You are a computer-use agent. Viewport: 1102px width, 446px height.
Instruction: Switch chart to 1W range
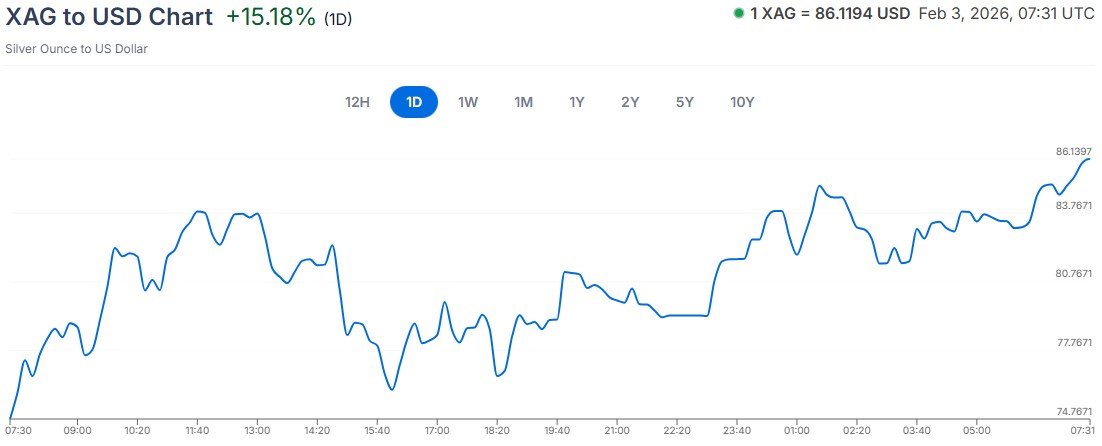coord(468,102)
